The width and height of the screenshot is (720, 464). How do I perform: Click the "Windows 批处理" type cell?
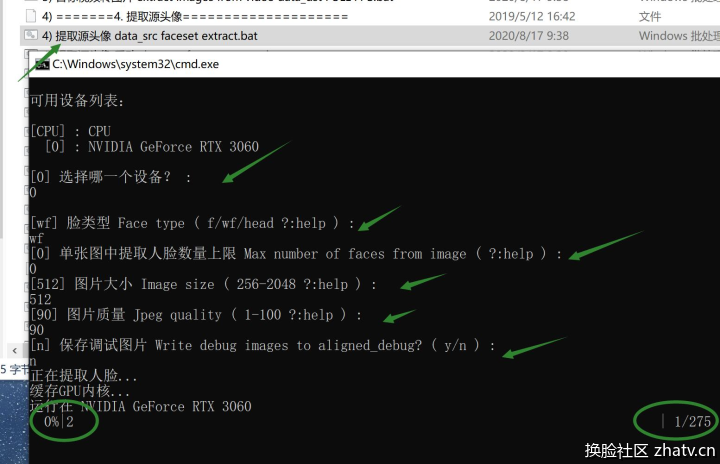click(679, 36)
